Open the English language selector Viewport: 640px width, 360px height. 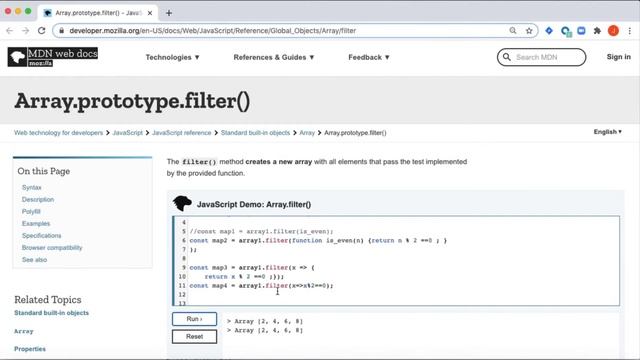click(x=608, y=132)
